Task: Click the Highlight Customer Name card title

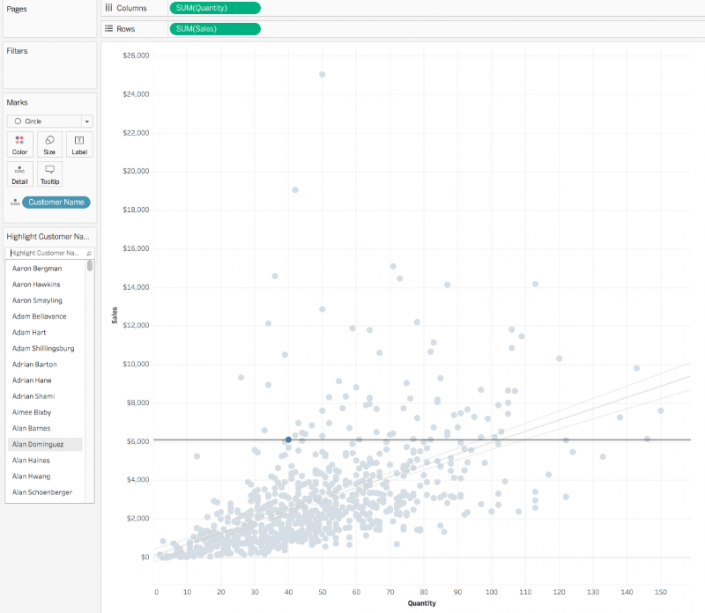Action: coord(48,237)
